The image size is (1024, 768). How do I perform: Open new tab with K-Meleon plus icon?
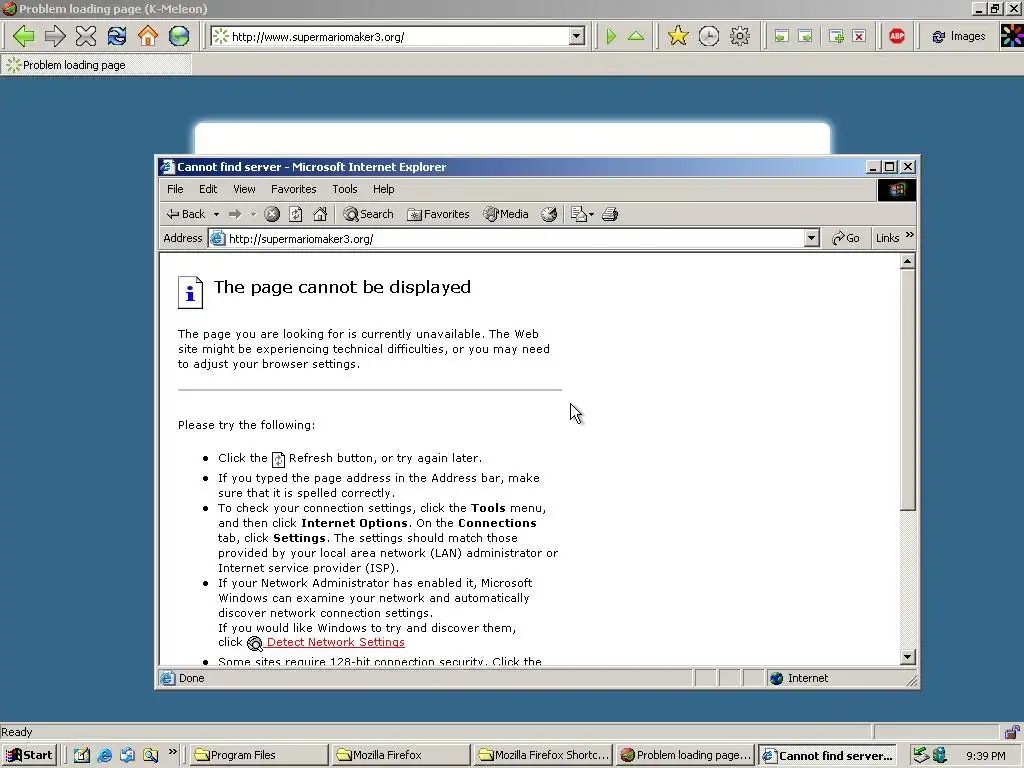[836, 37]
